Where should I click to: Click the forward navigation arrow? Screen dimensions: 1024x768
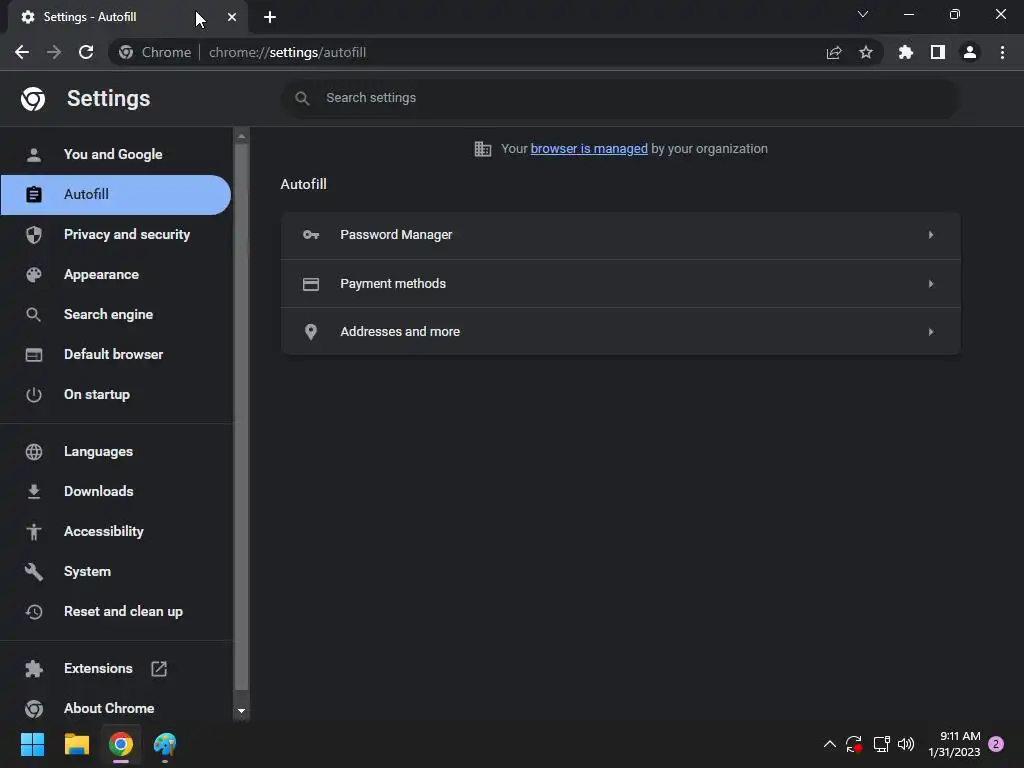click(x=54, y=52)
